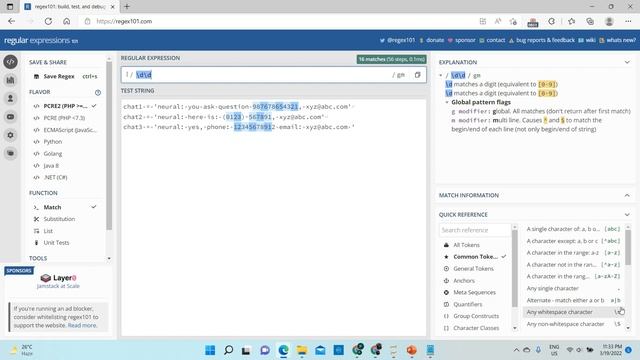Image resolution: width=640 pixels, height=360 pixels.
Task: Select ECMAScript (JavaScript) flavor
Action: click(x=65, y=130)
